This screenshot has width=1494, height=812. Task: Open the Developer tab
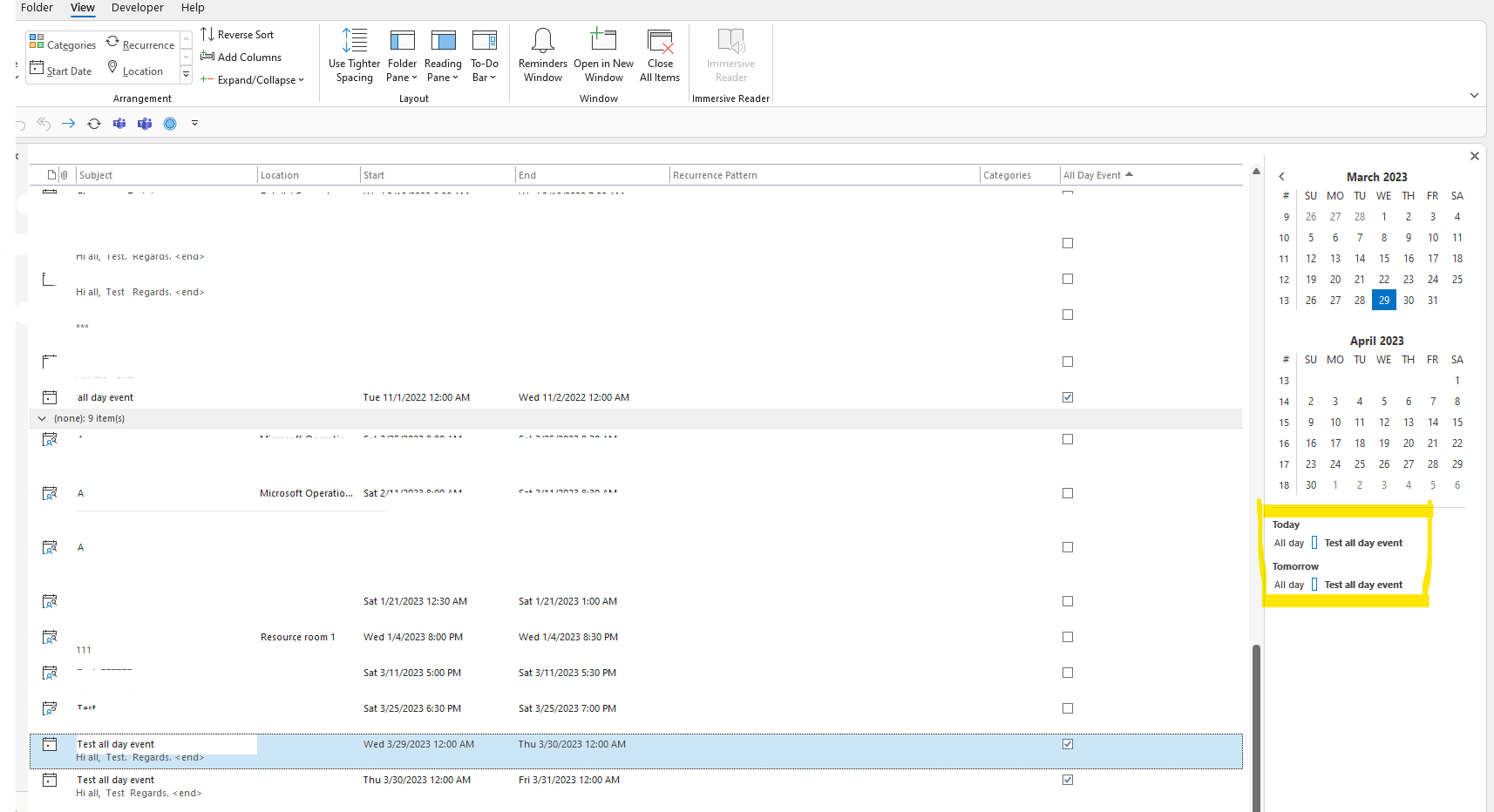138,8
